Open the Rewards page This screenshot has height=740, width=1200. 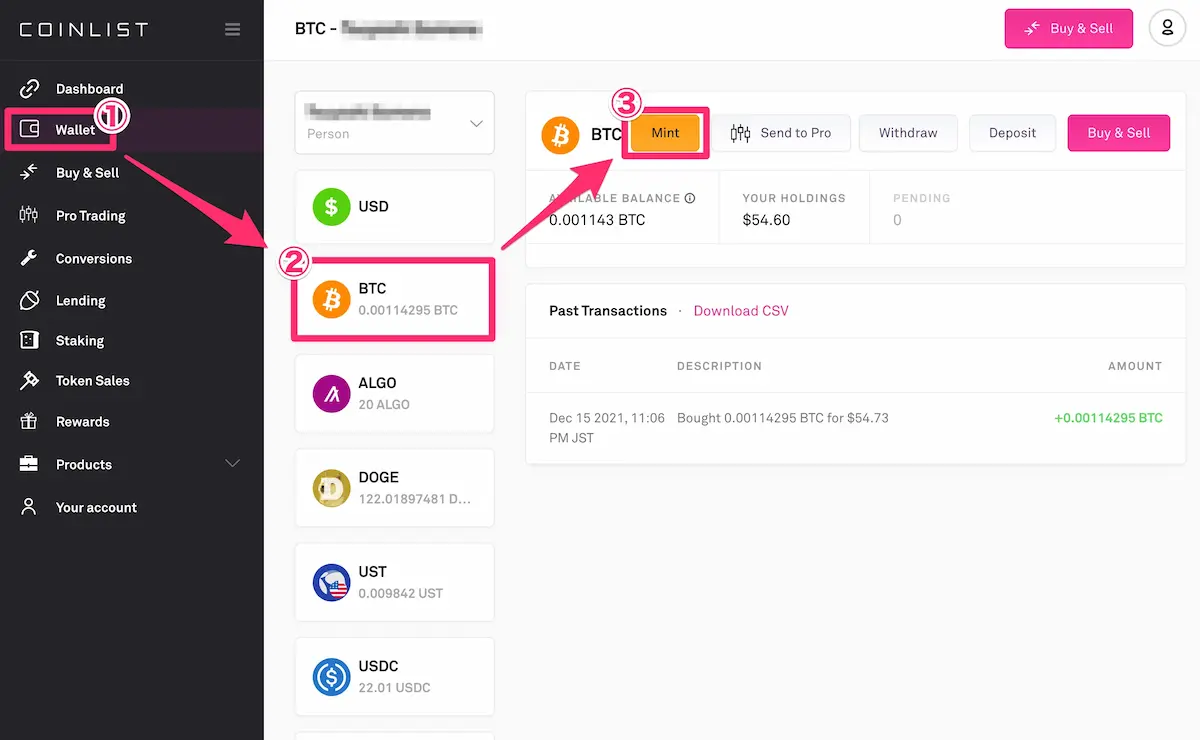point(83,422)
